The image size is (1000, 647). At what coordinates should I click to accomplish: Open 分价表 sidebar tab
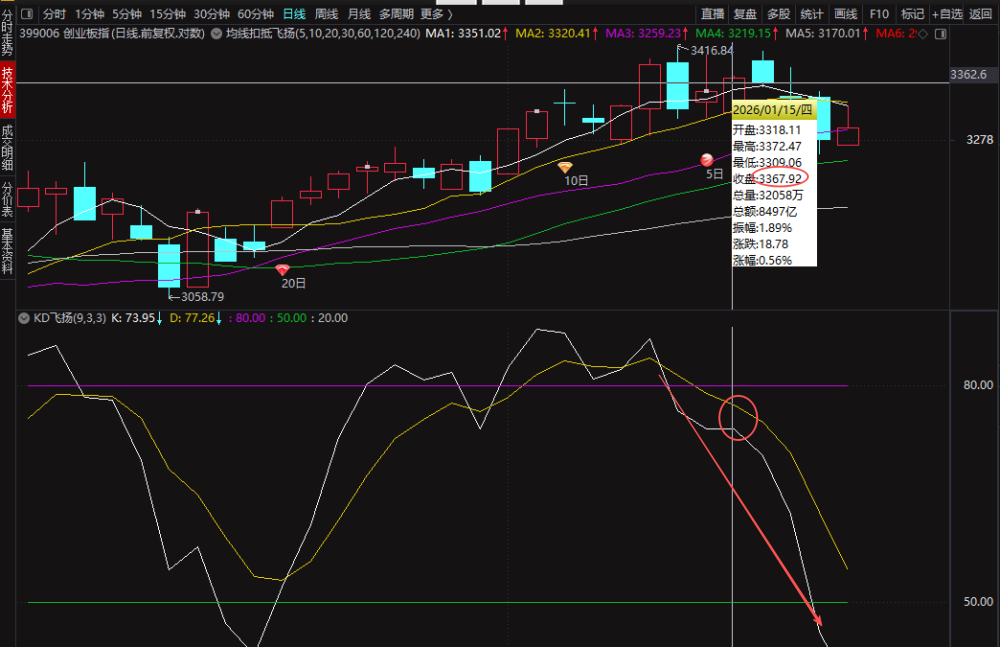[x=7, y=199]
